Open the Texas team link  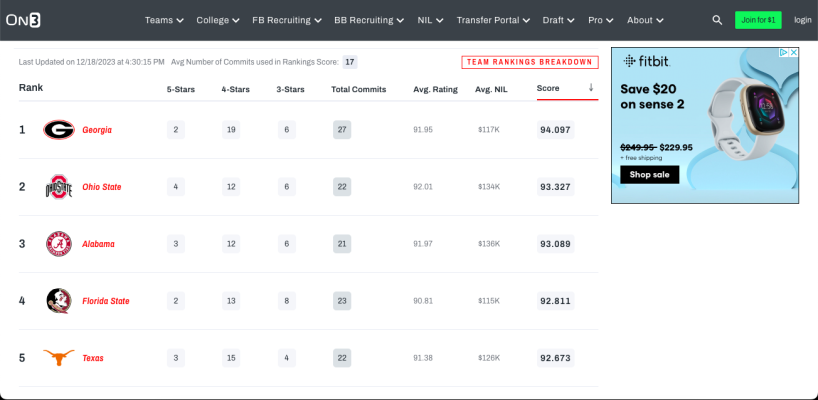pyautogui.click(x=93, y=358)
